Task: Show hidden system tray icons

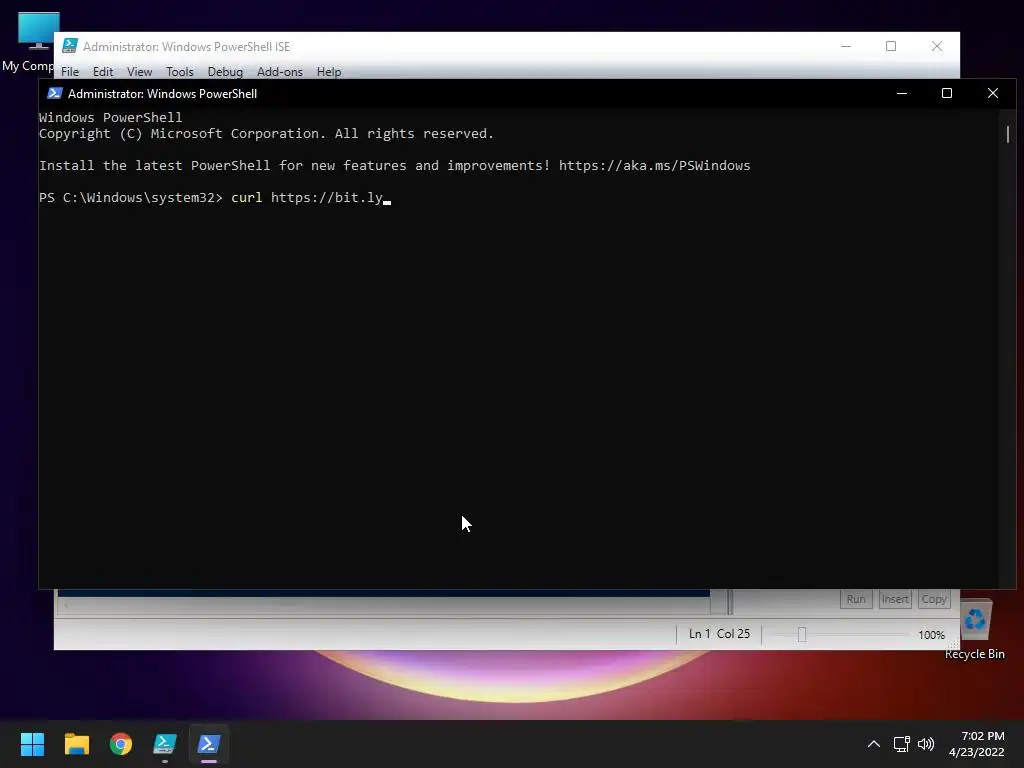Action: 874,744
